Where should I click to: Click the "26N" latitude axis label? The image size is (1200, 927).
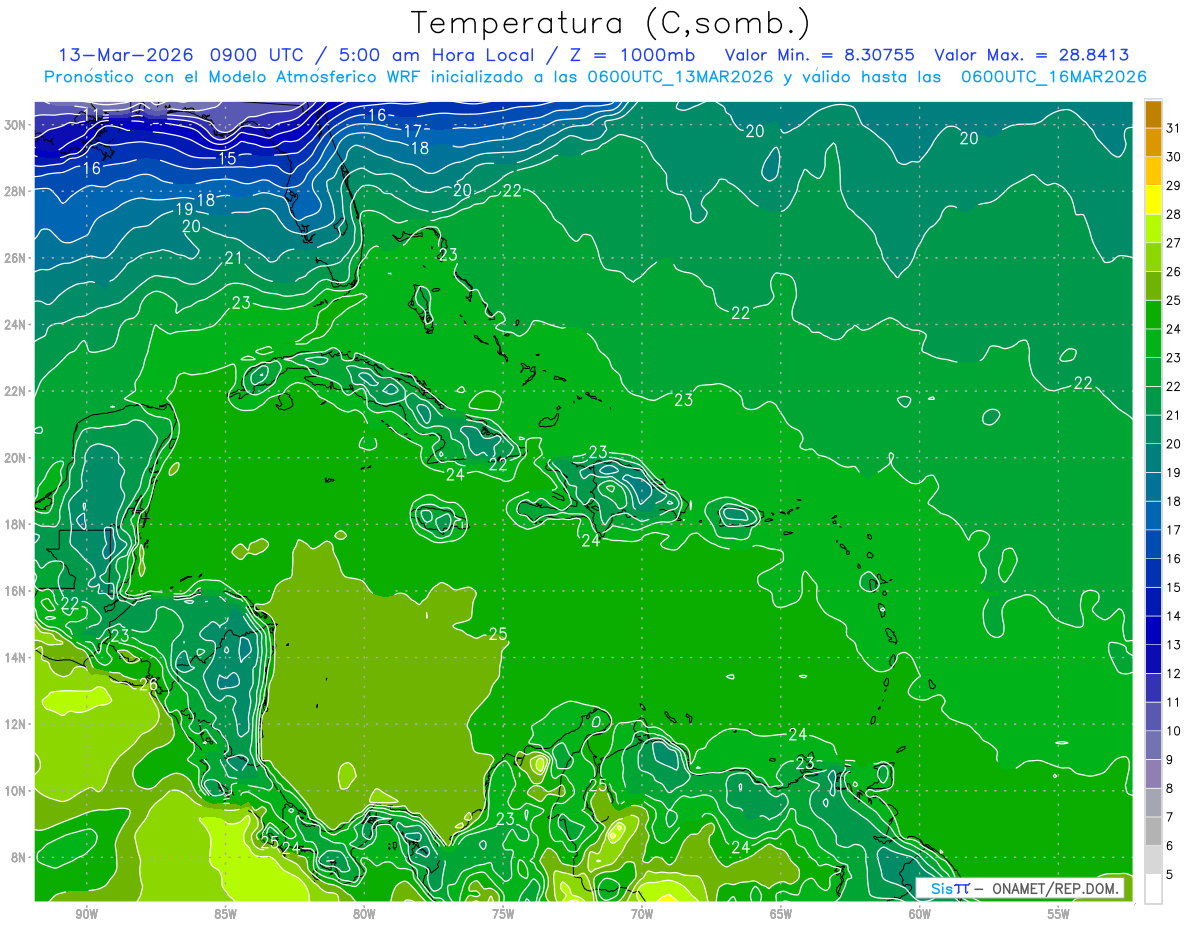15,258
